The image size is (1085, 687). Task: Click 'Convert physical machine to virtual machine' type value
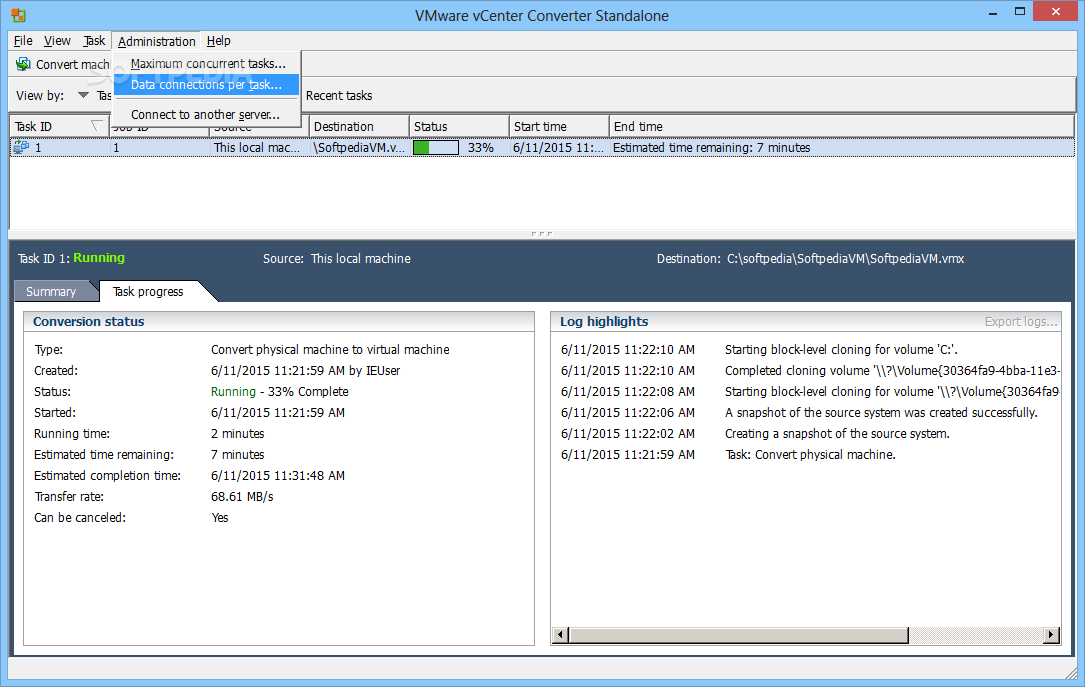click(x=330, y=349)
